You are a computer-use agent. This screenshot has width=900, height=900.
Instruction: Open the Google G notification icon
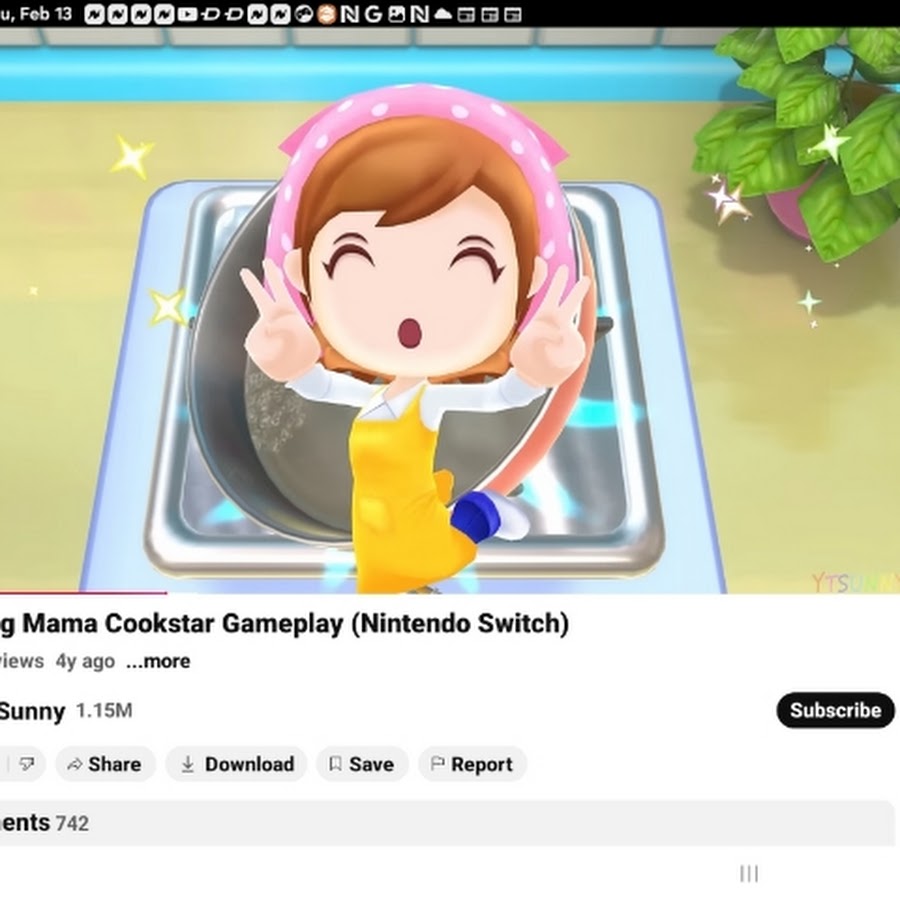373,14
